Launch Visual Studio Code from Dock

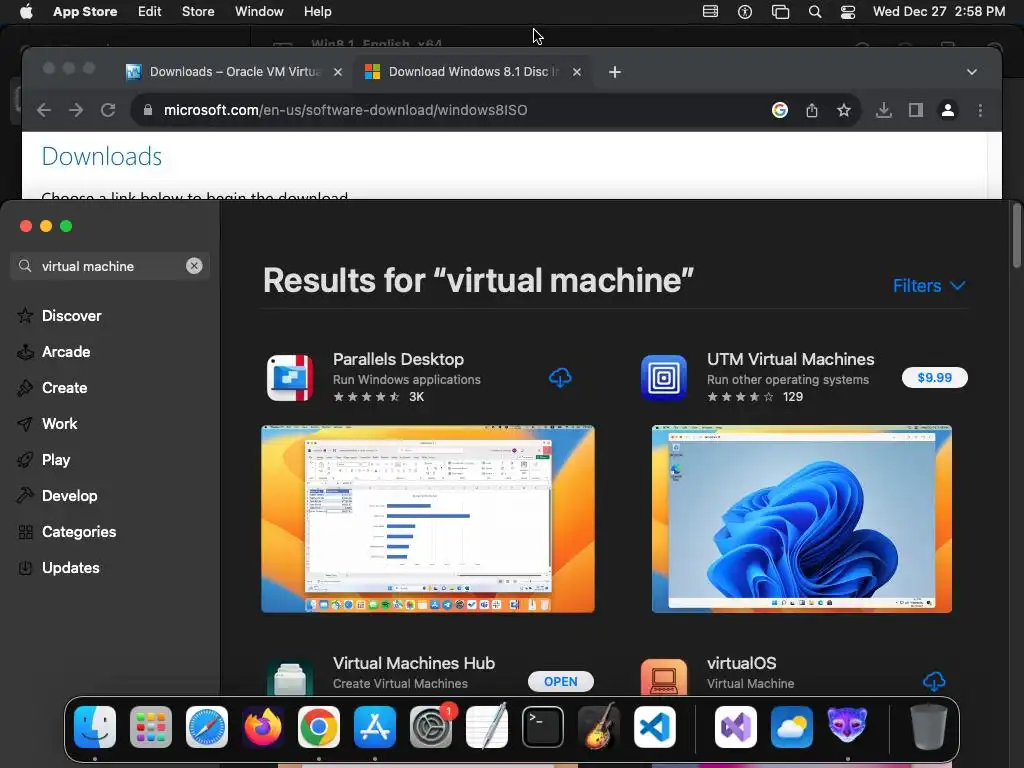tap(654, 727)
